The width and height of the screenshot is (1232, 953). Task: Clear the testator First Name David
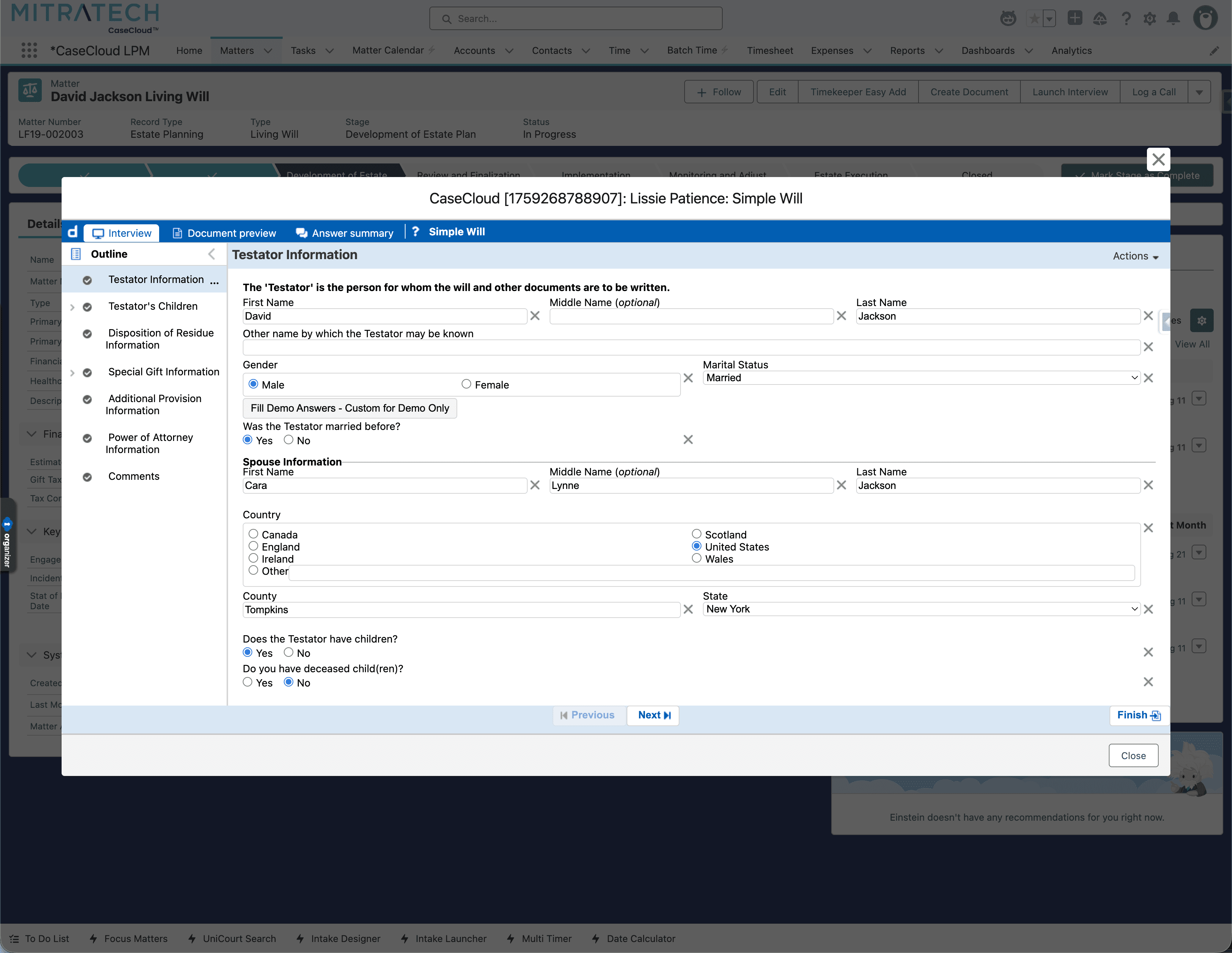point(535,316)
